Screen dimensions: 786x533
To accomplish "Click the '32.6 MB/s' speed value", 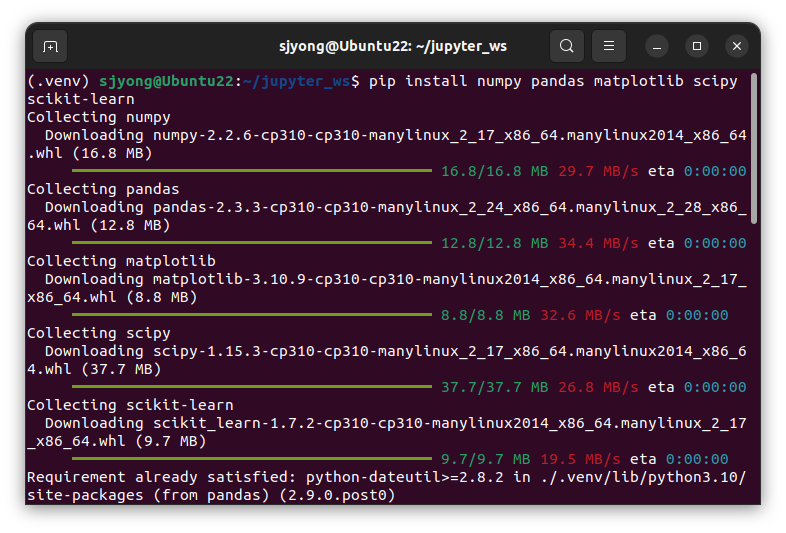I will tap(580, 315).
